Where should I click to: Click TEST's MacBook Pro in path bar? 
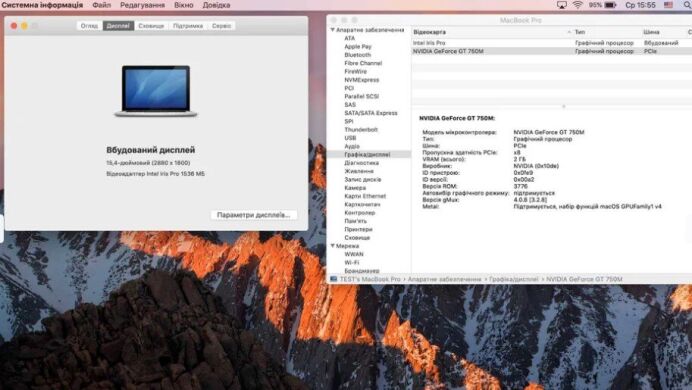point(370,279)
